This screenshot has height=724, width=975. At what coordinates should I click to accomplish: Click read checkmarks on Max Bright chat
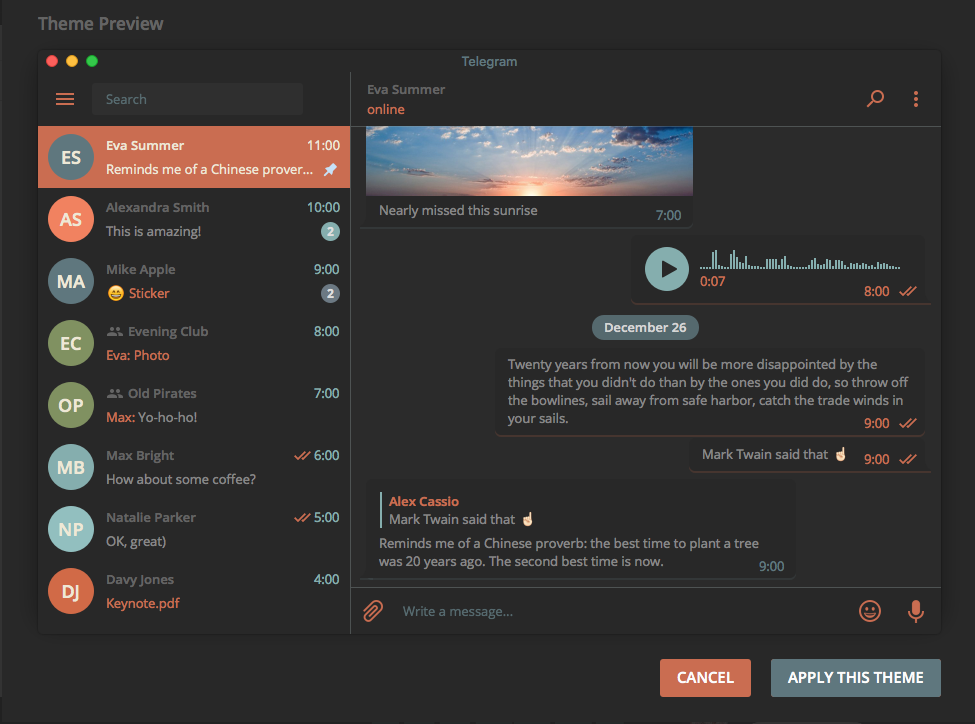click(302, 455)
